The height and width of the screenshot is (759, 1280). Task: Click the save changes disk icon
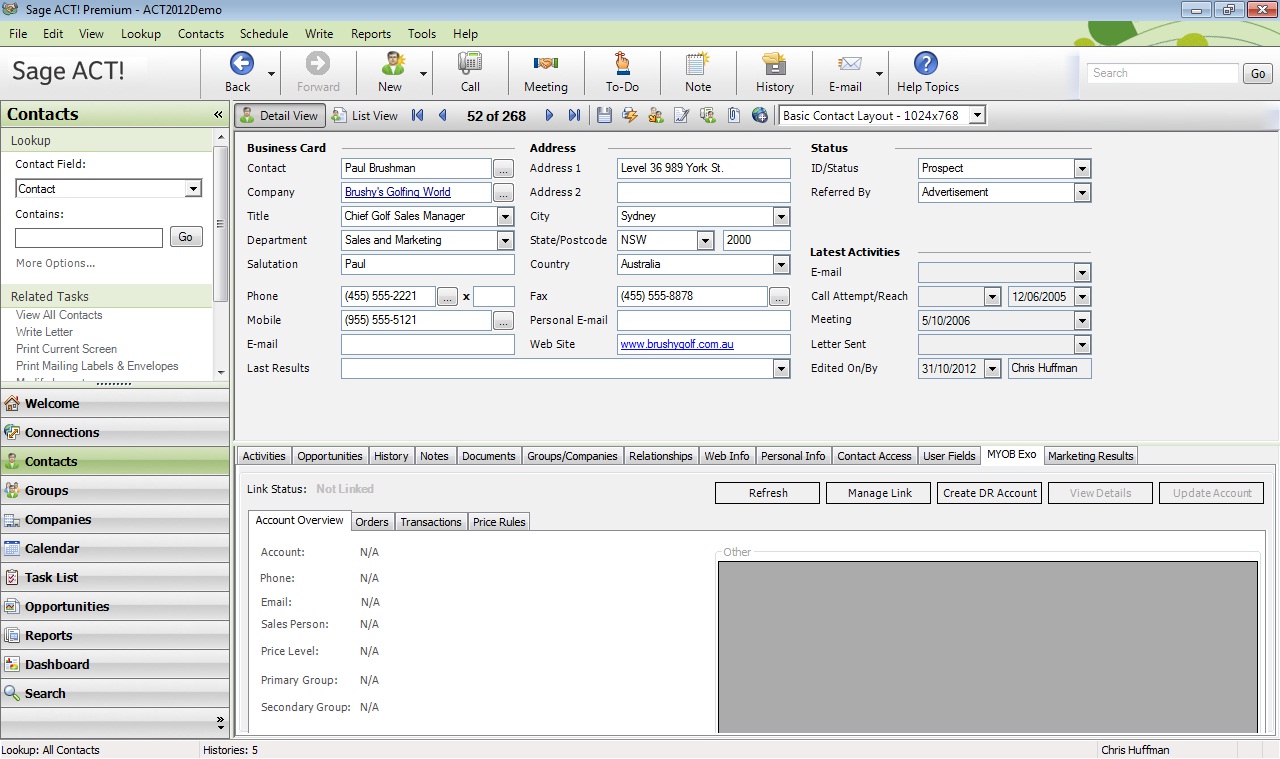pos(604,116)
